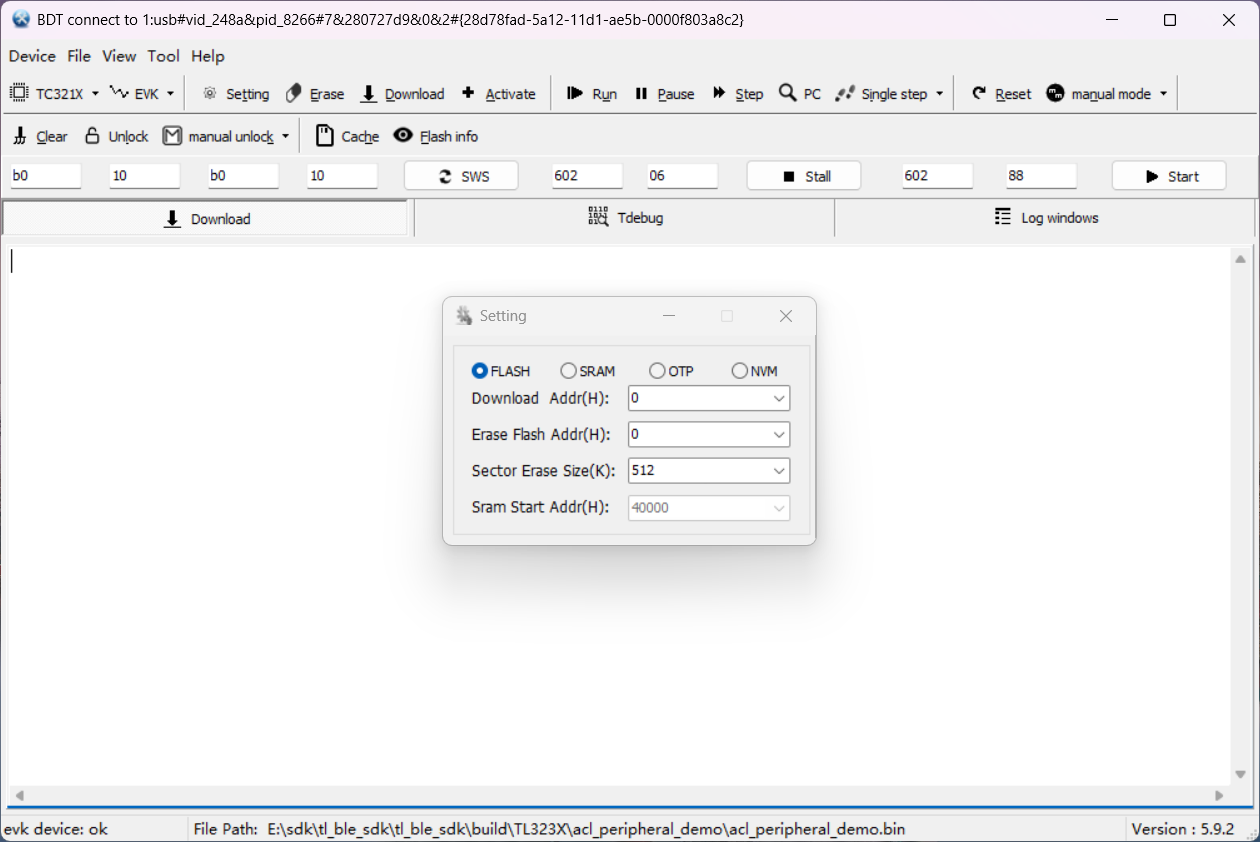Click the Single step icon
The height and width of the screenshot is (842, 1260).
pyautogui.click(x=845, y=94)
